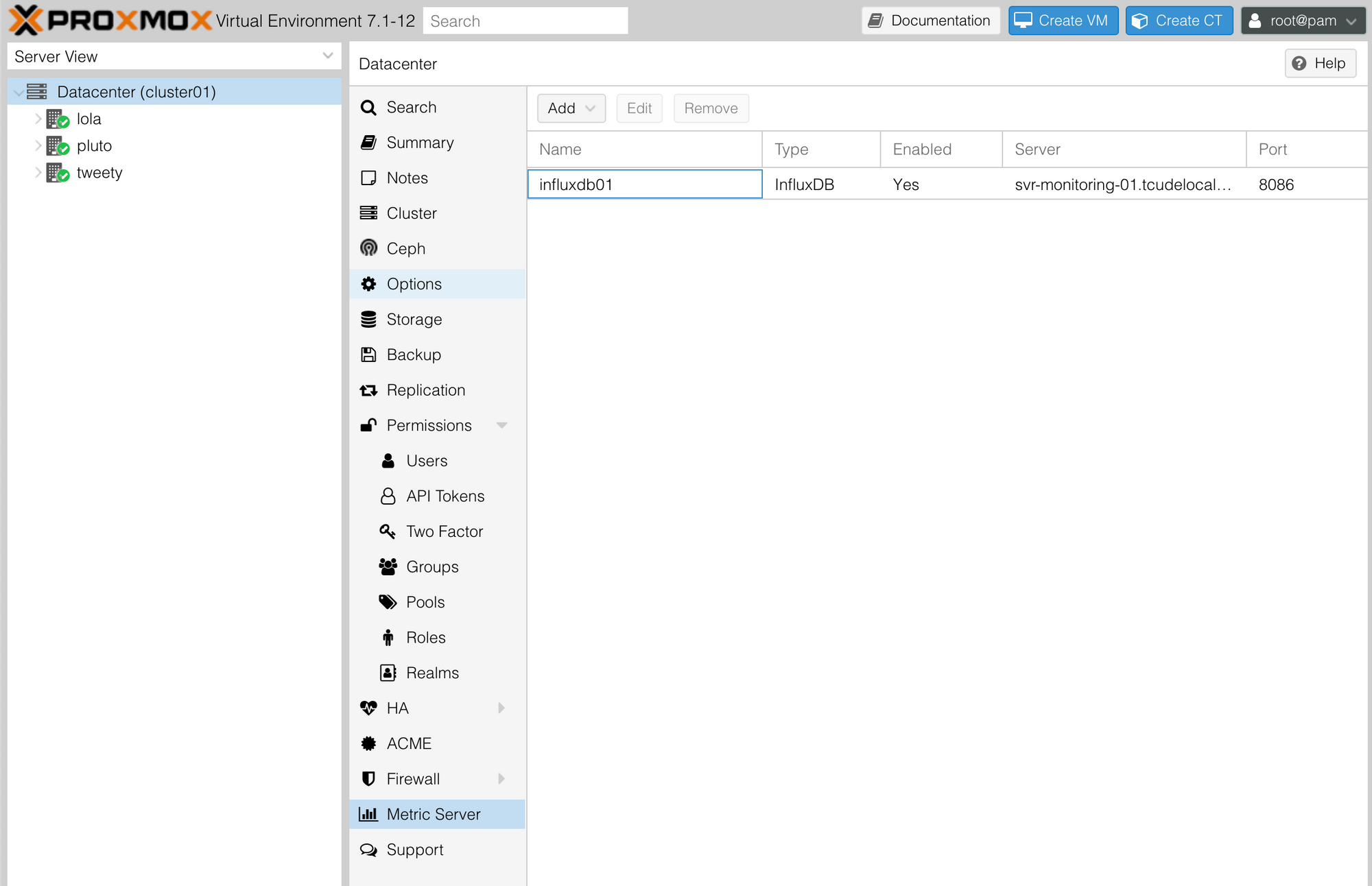Click the Edit button
The height and width of the screenshot is (886, 1372).
pos(639,108)
